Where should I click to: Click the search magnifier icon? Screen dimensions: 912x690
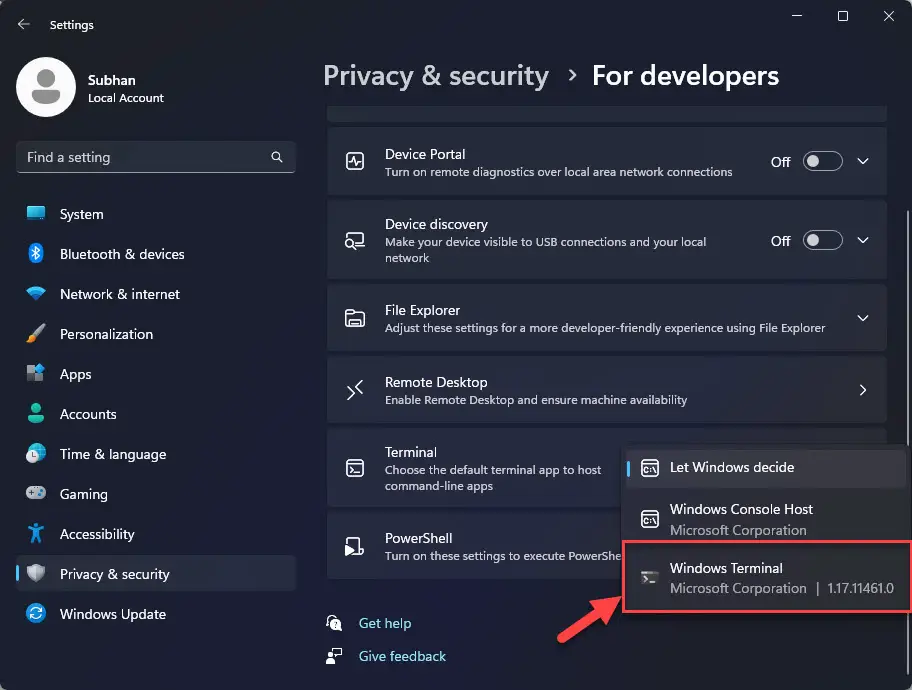tap(277, 157)
